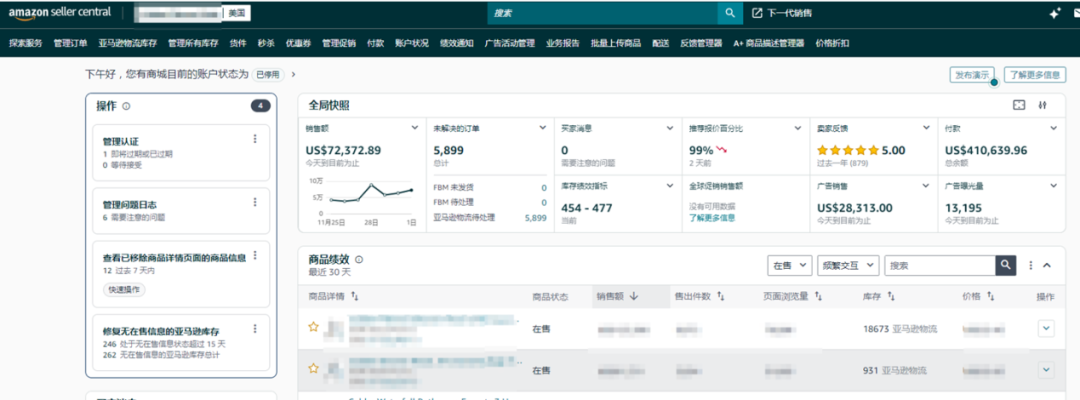Open 管理所有库存 menu item

194,43
